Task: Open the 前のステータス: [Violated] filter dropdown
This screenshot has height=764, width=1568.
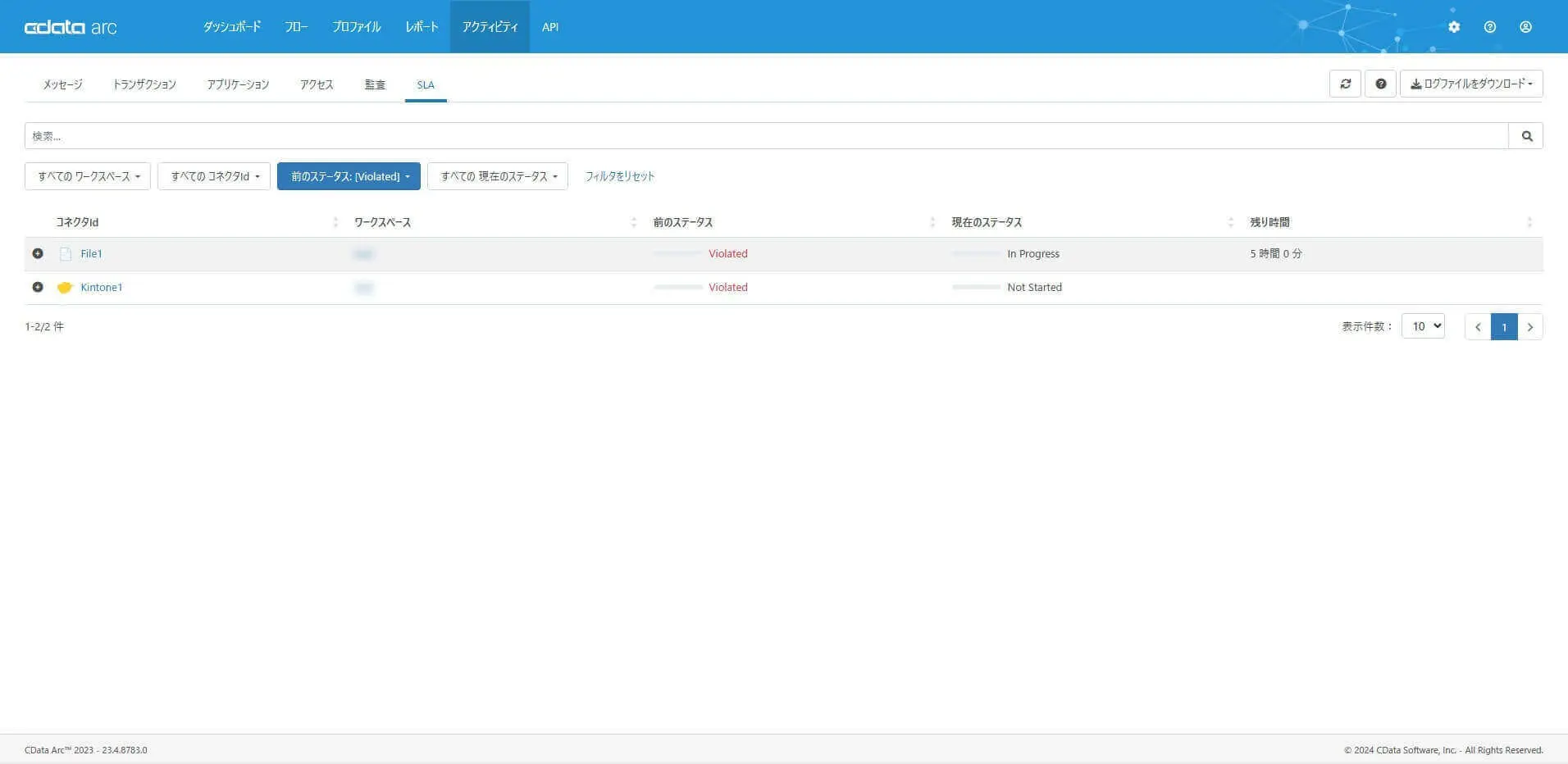Action: (349, 176)
